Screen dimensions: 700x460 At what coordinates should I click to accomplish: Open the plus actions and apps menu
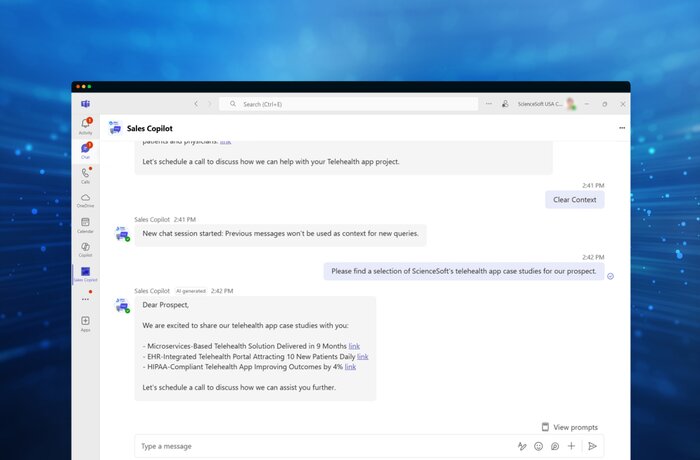pos(571,446)
